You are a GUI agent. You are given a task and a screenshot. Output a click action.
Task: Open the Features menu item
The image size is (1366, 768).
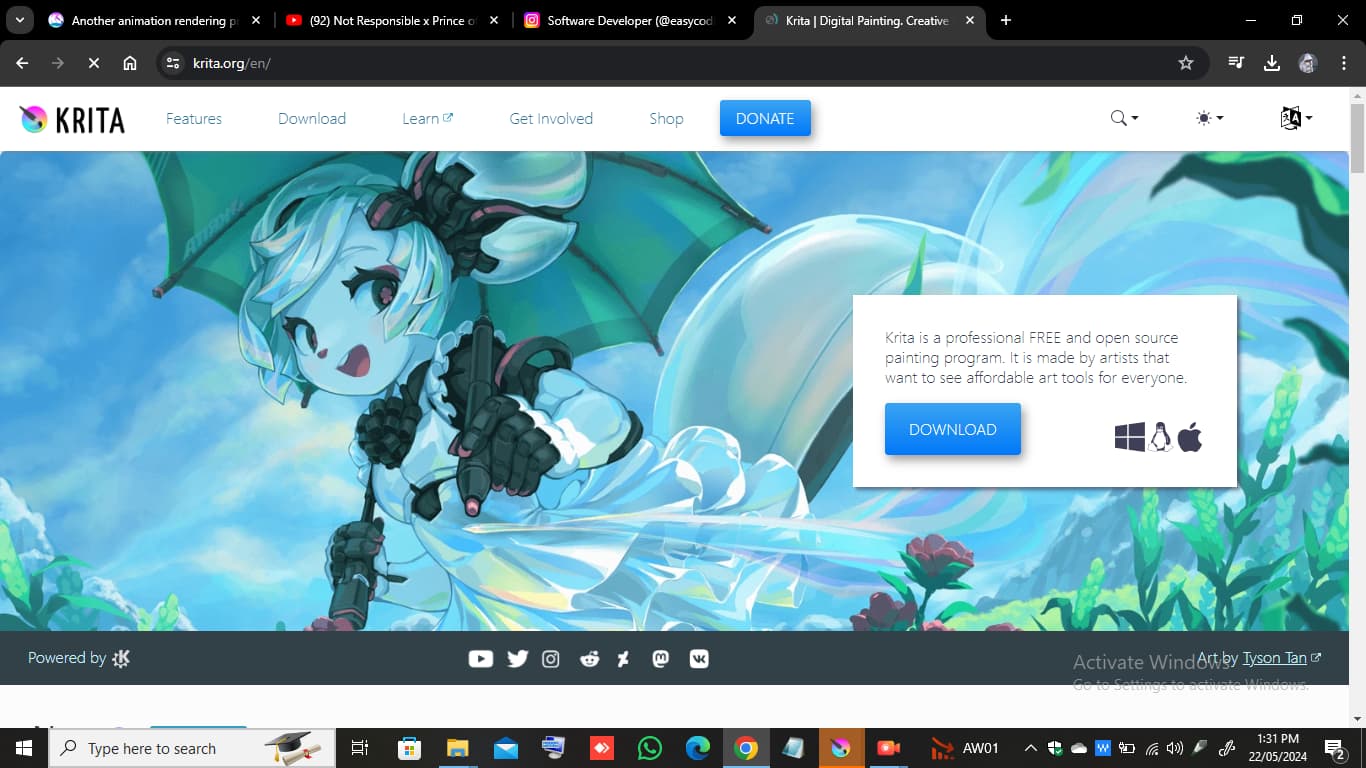point(194,118)
